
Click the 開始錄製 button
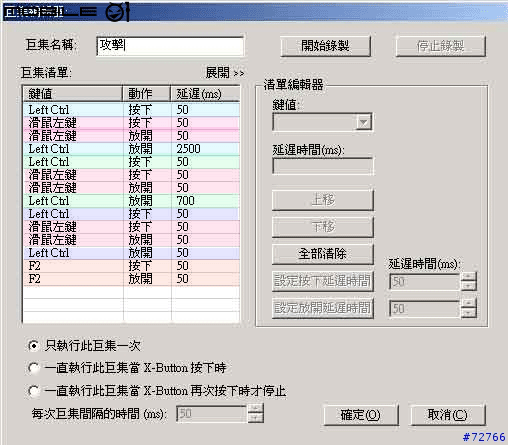[325, 46]
